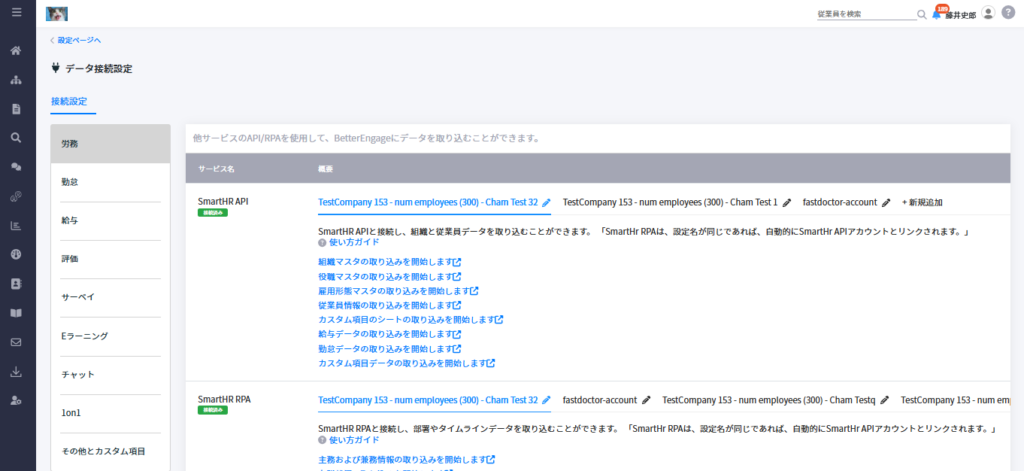Focus the 従業員を検索 search field

(866, 14)
